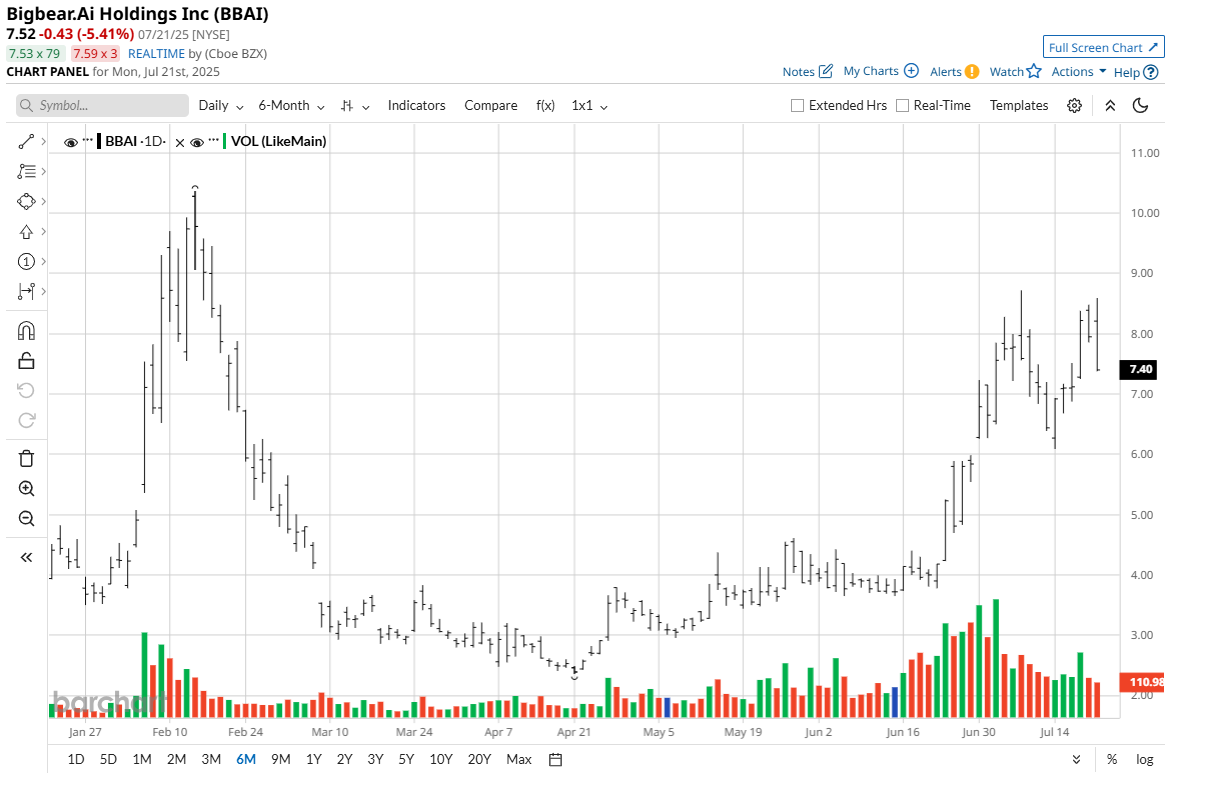Open the f(x) expressions menu

click(545, 105)
